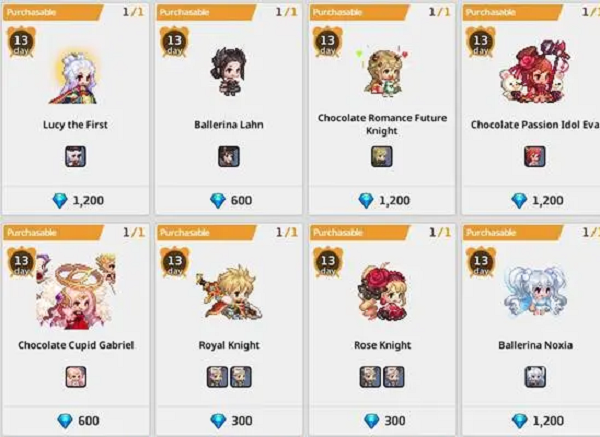600x437 pixels.
Task: Click the Chocolate Romance Future Knight portrait icon
Action: [x=382, y=156]
